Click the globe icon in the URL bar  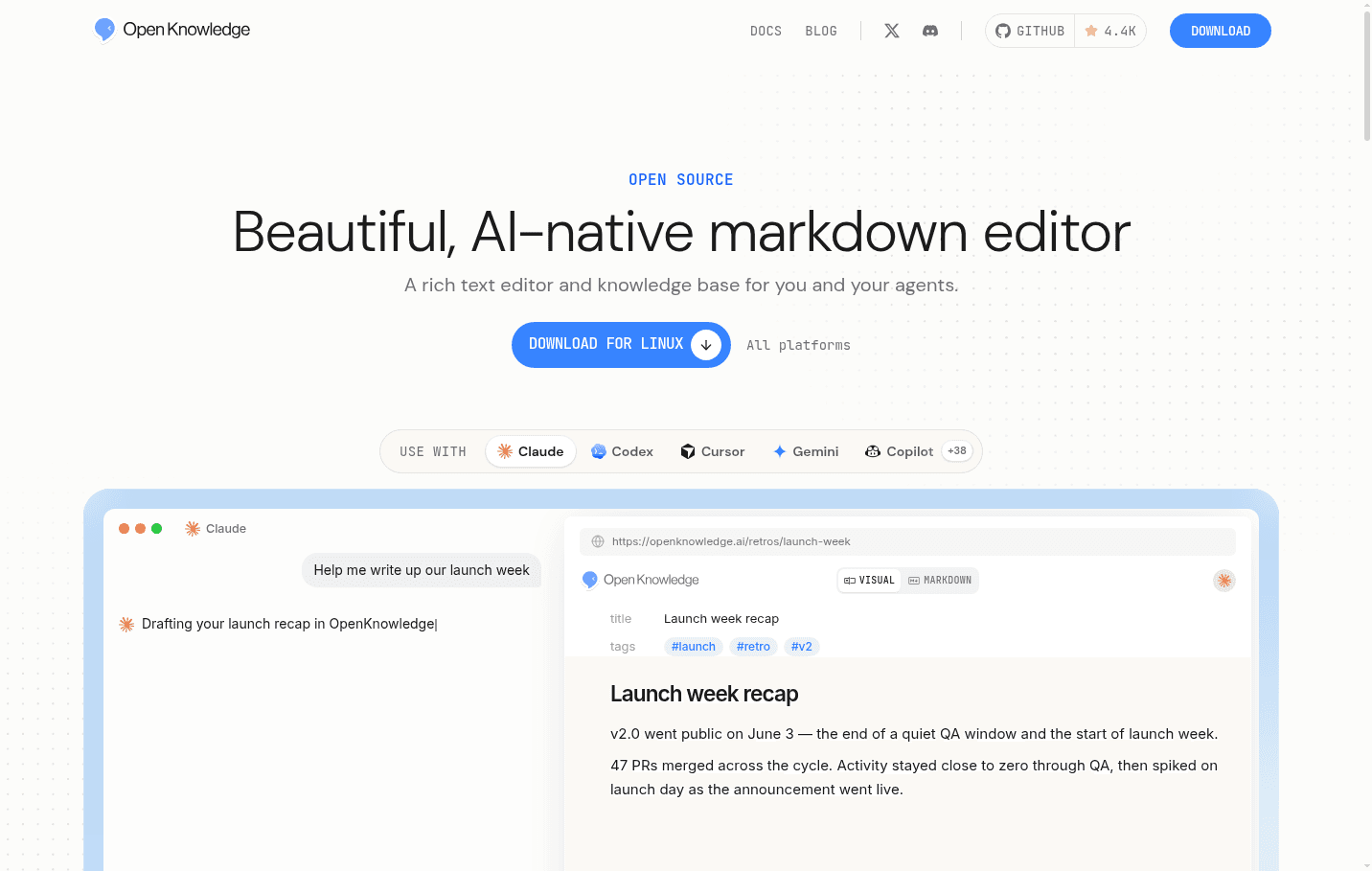point(598,541)
